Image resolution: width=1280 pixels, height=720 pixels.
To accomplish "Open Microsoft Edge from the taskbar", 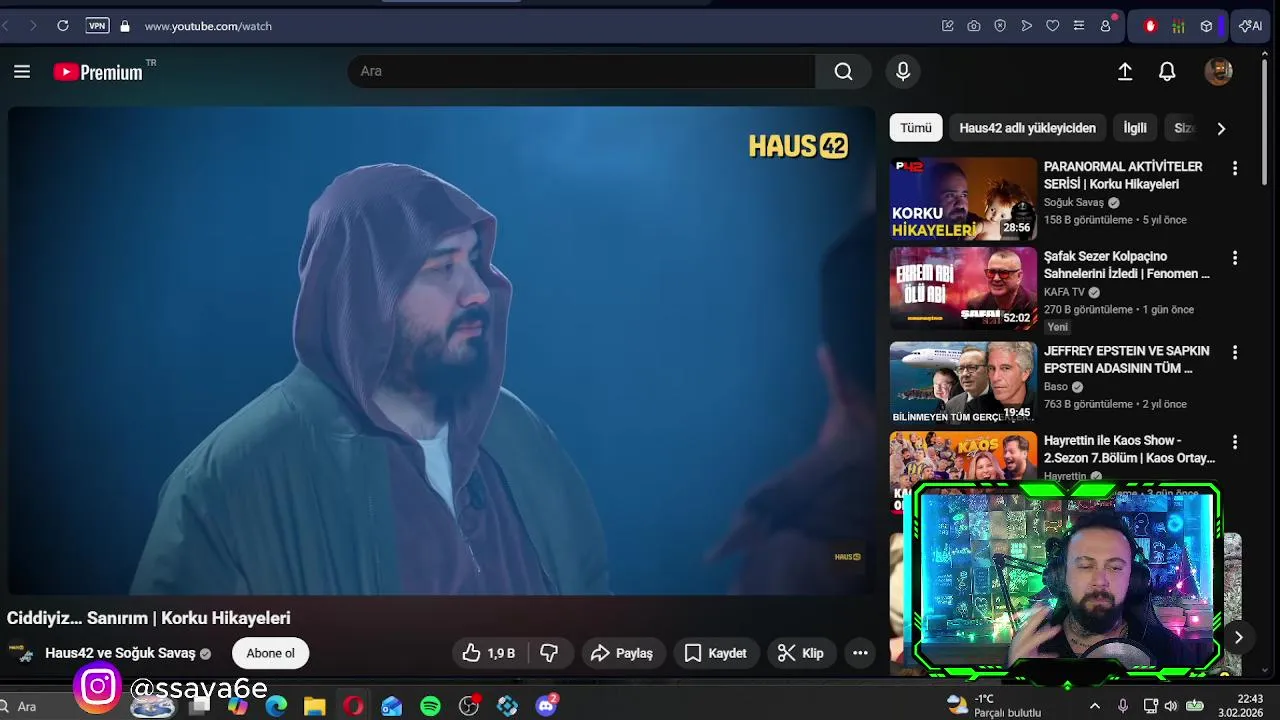I will [276, 706].
